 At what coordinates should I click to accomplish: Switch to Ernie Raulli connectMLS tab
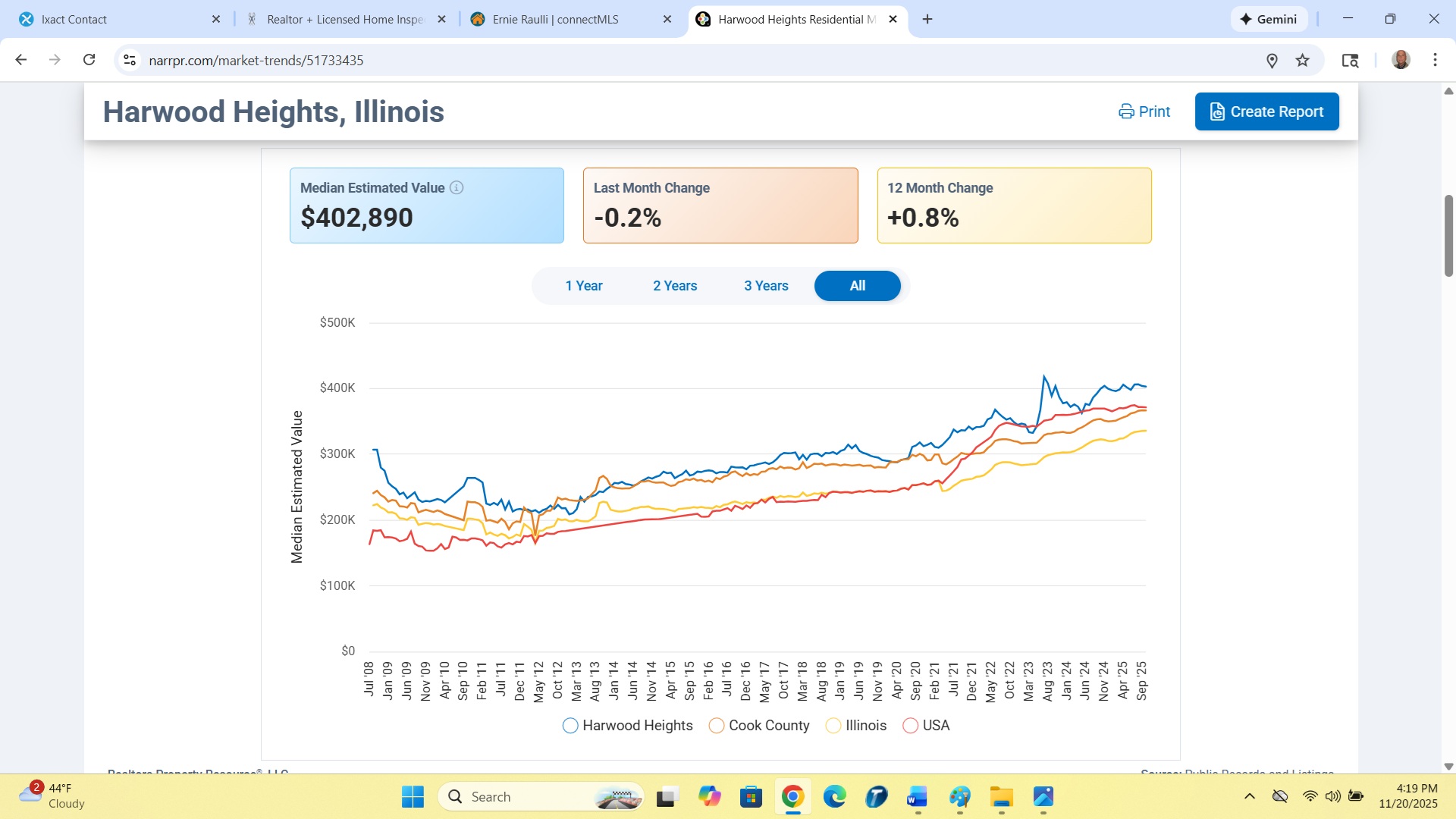pyautogui.click(x=555, y=19)
